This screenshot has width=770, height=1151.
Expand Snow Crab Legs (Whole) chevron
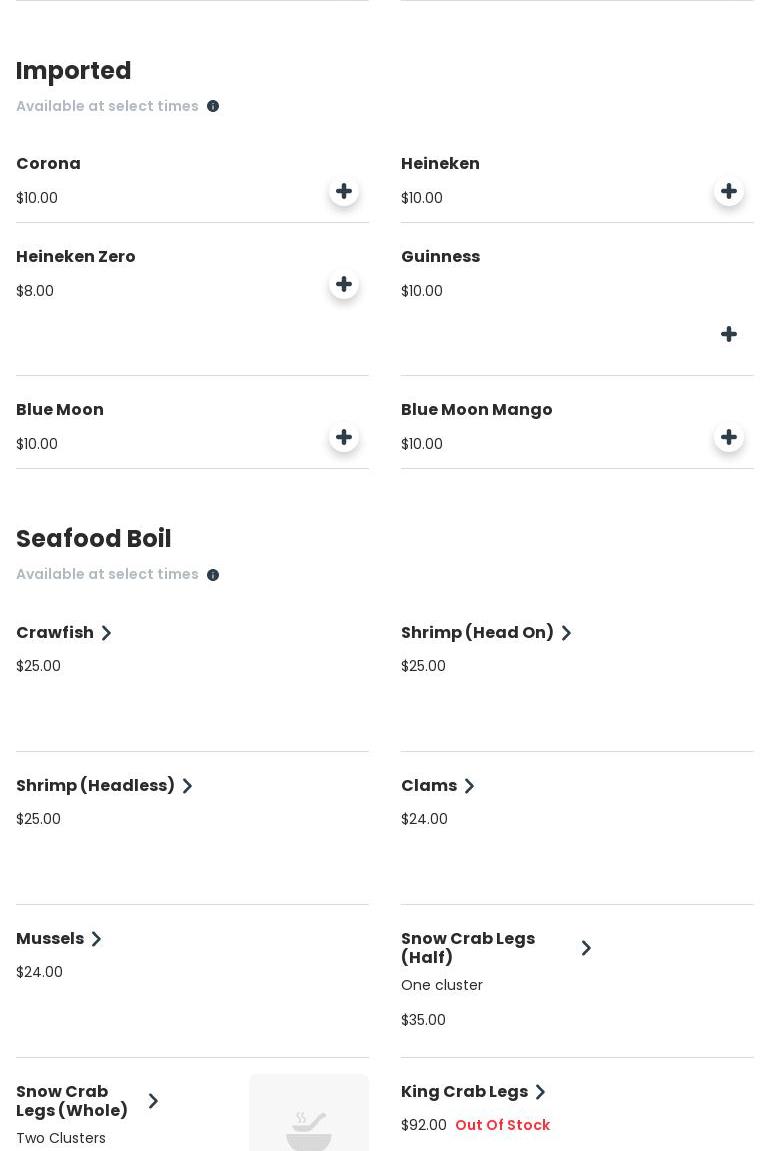(153, 1101)
